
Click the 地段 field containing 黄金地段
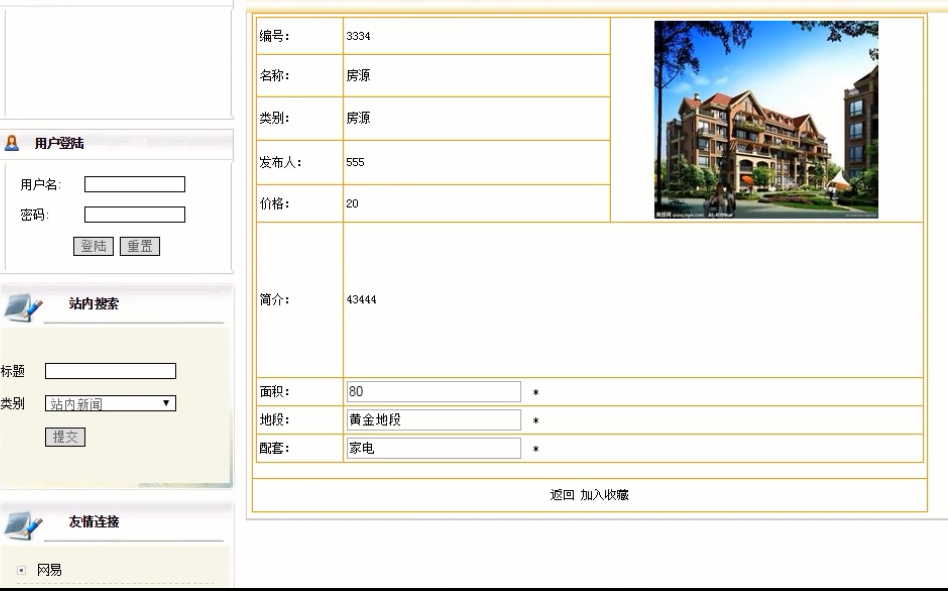pos(433,420)
